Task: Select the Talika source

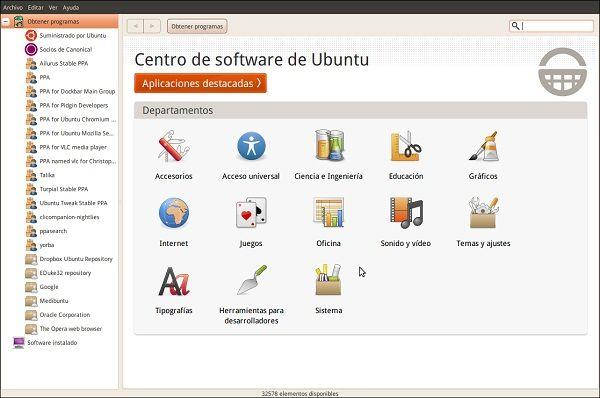Action: point(47,175)
